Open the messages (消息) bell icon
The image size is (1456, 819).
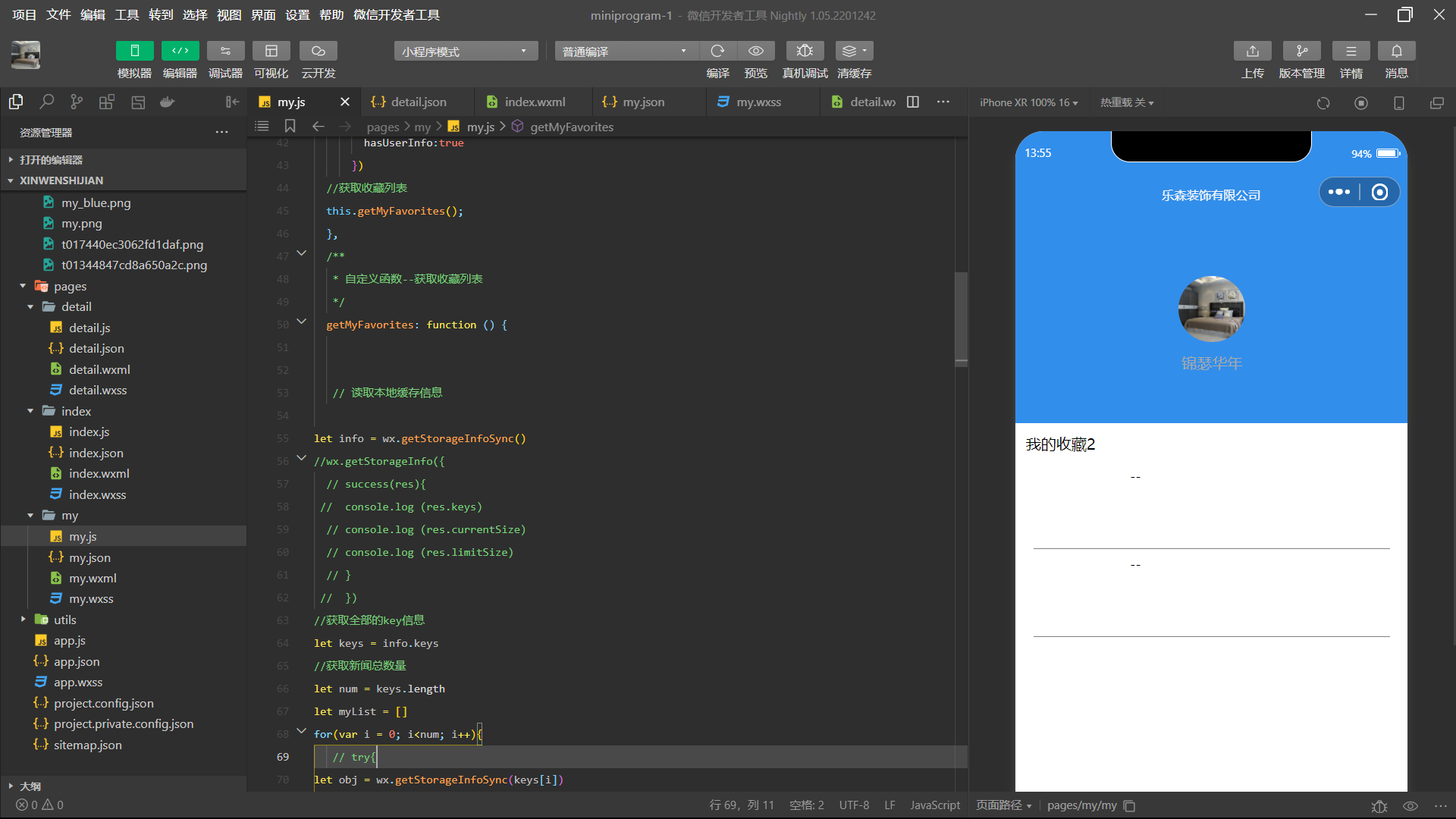[x=1396, y=51]
